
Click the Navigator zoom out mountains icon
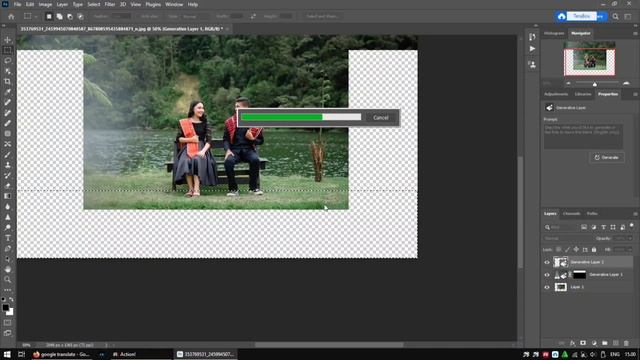(568, 83)
